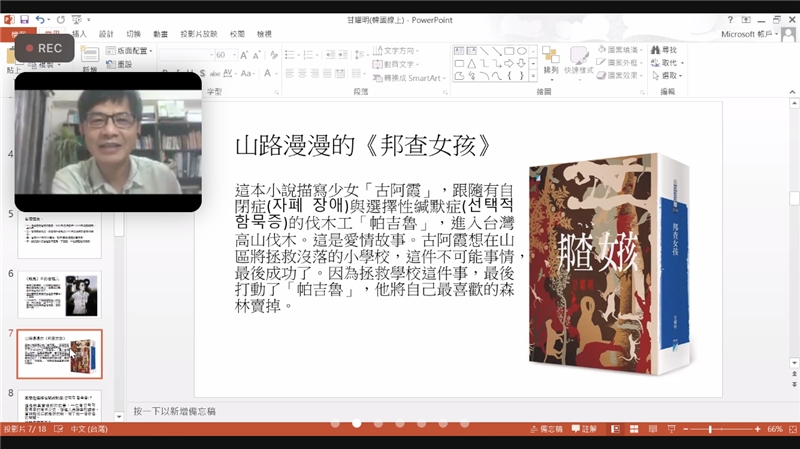The image size is (800, 449).
Task: Toggle text shadow S formatting
Action: 202,73
